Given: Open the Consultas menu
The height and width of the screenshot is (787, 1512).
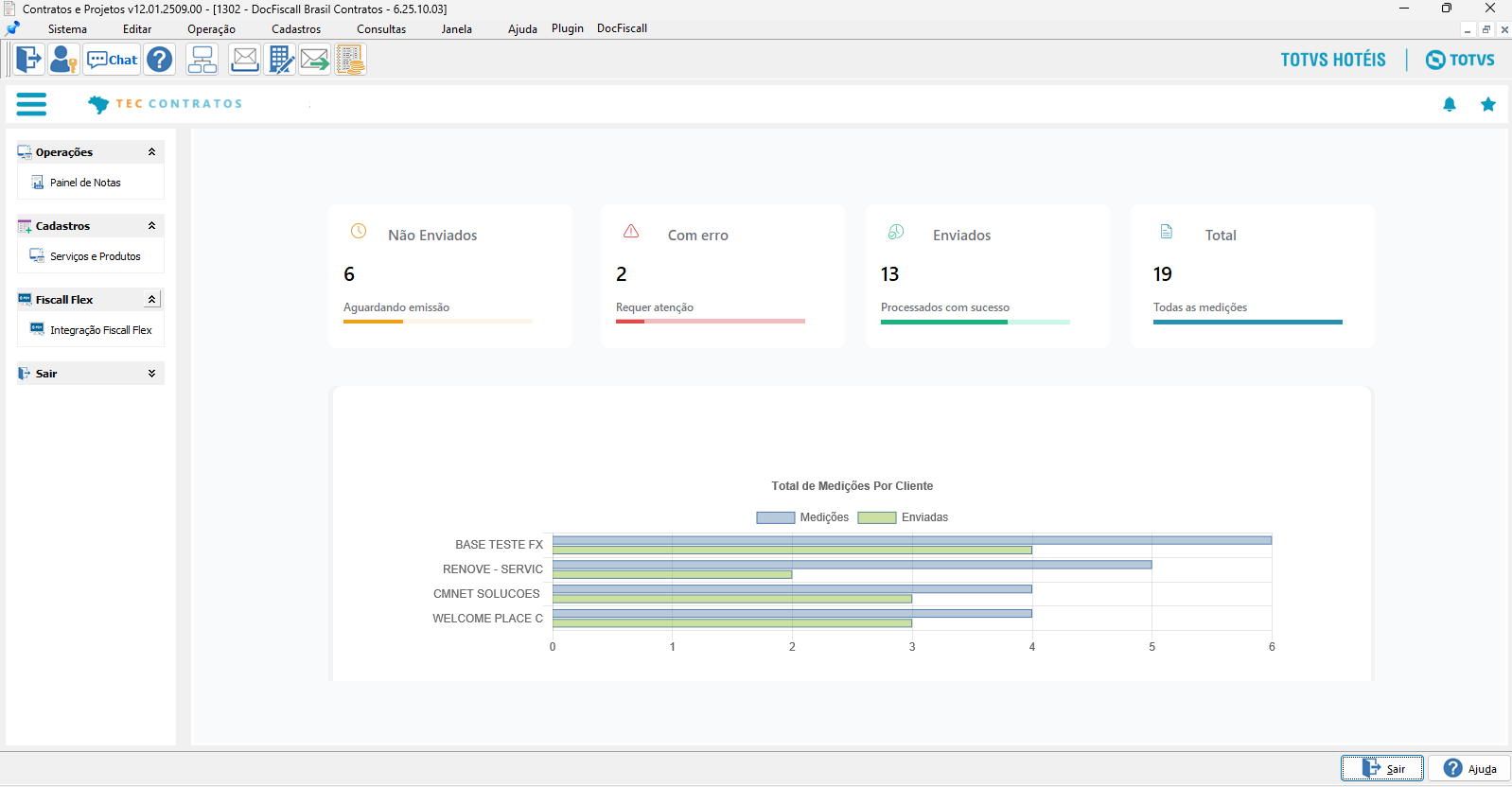Looking at the screenshot, I should [381, 29].
